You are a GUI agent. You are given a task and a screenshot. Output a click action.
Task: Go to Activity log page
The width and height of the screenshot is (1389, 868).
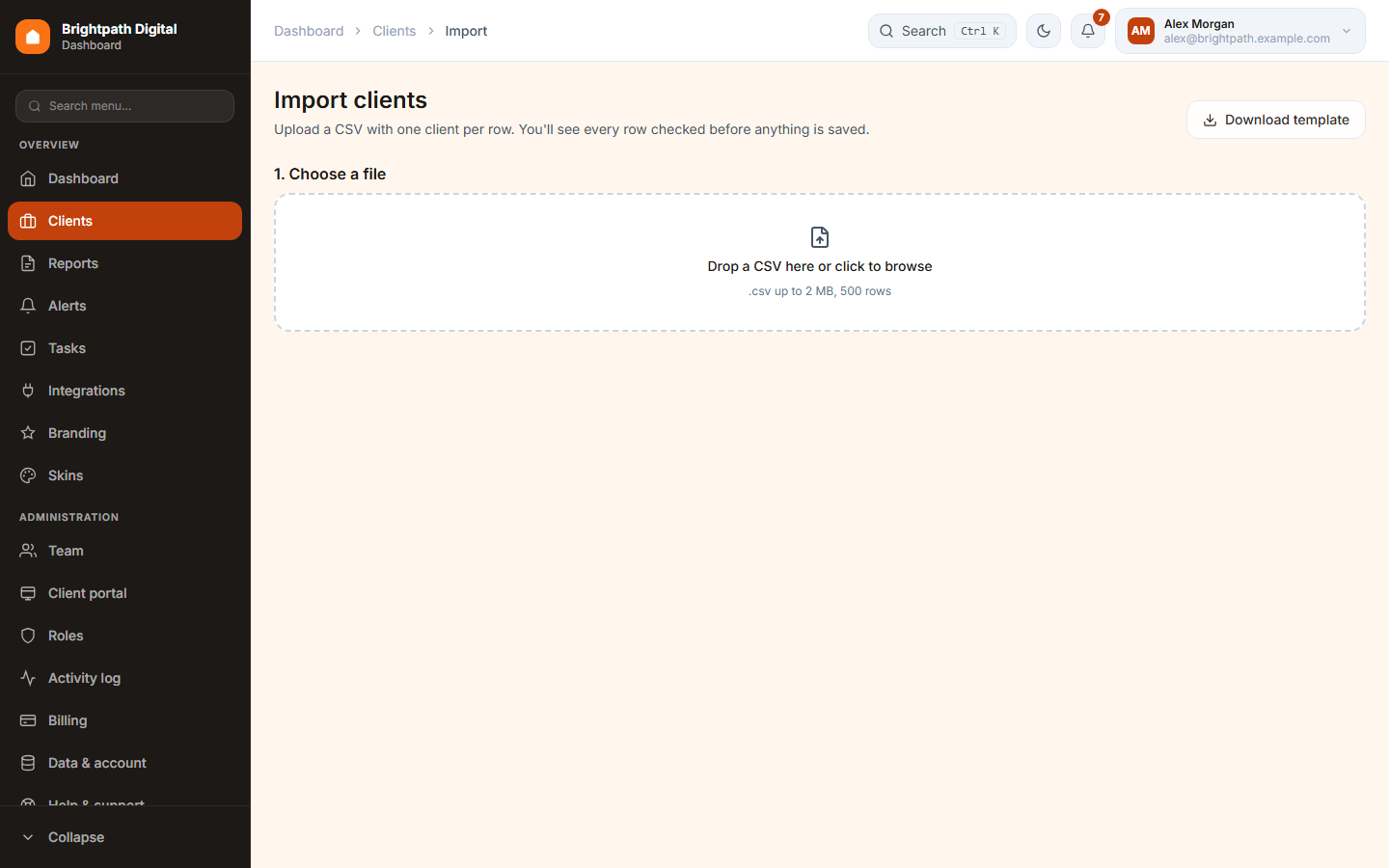(x=125, y=678)
